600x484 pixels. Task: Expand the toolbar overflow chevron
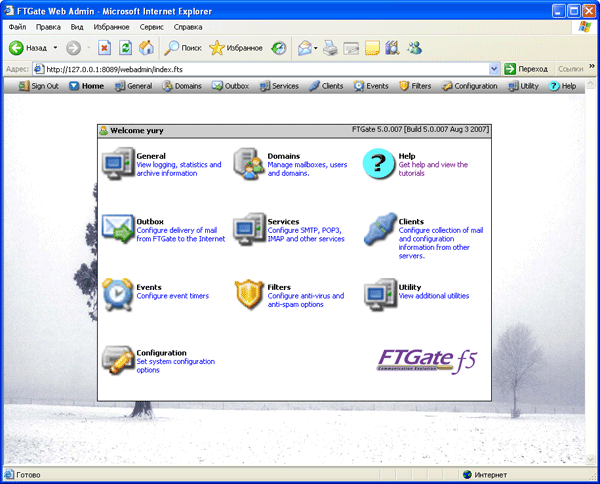point(592,66)
